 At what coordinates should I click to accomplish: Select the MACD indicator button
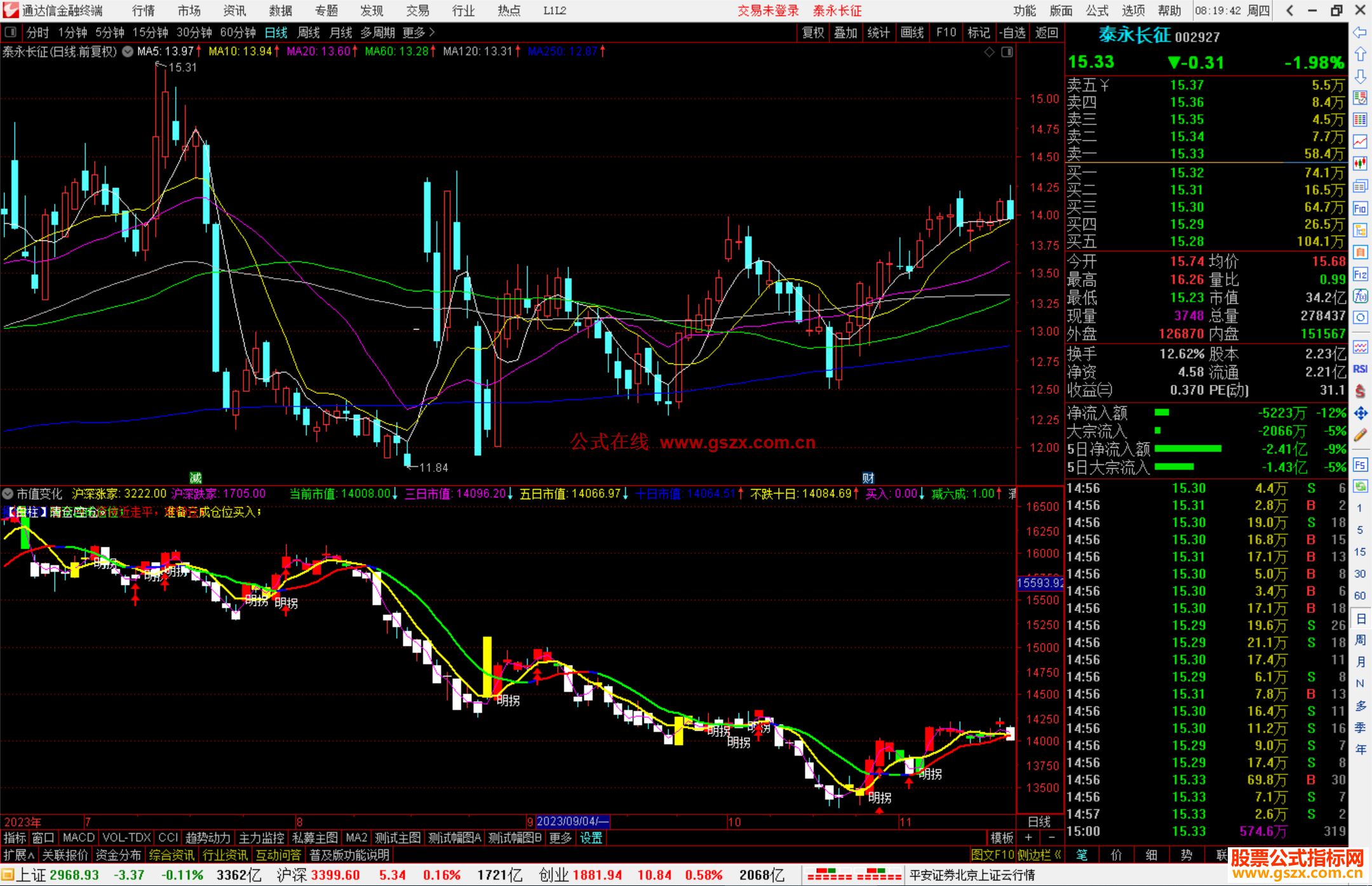(x=79, y=838)
